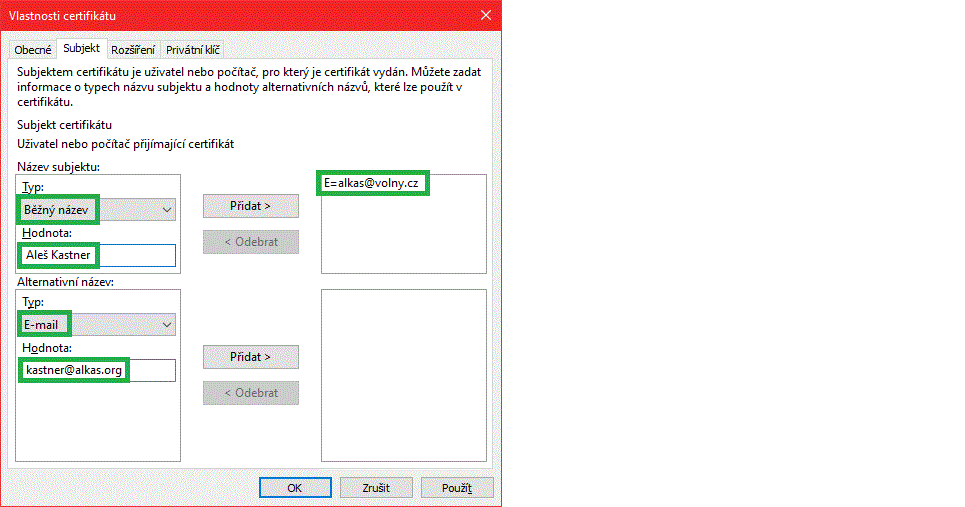The width and height of the screenshot is (965, 507).
Task: Confirm the dialog with OK
Action: click(x=294, y=488)
